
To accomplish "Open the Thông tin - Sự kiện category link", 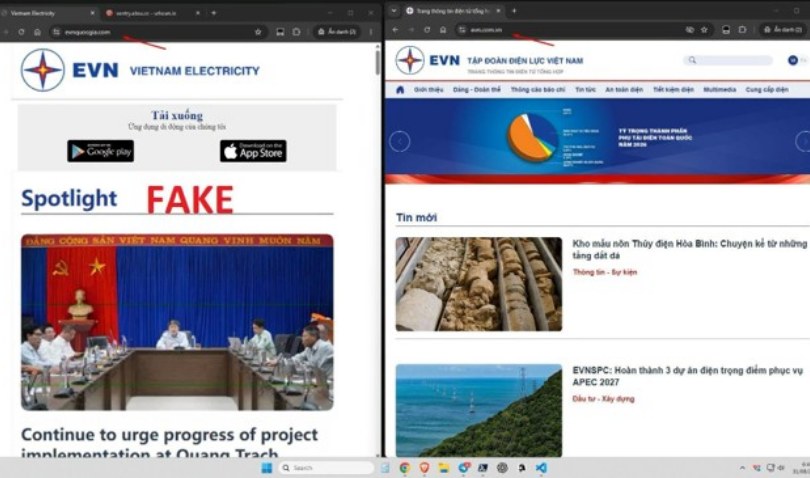I will 605,272.
